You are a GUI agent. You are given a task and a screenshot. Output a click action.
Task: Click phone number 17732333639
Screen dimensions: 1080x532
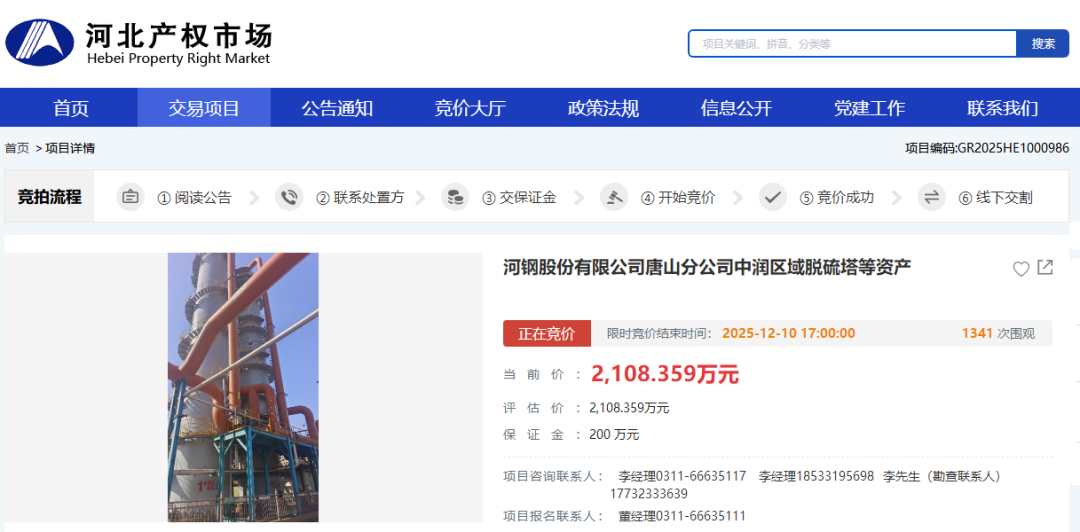[648, 494]
